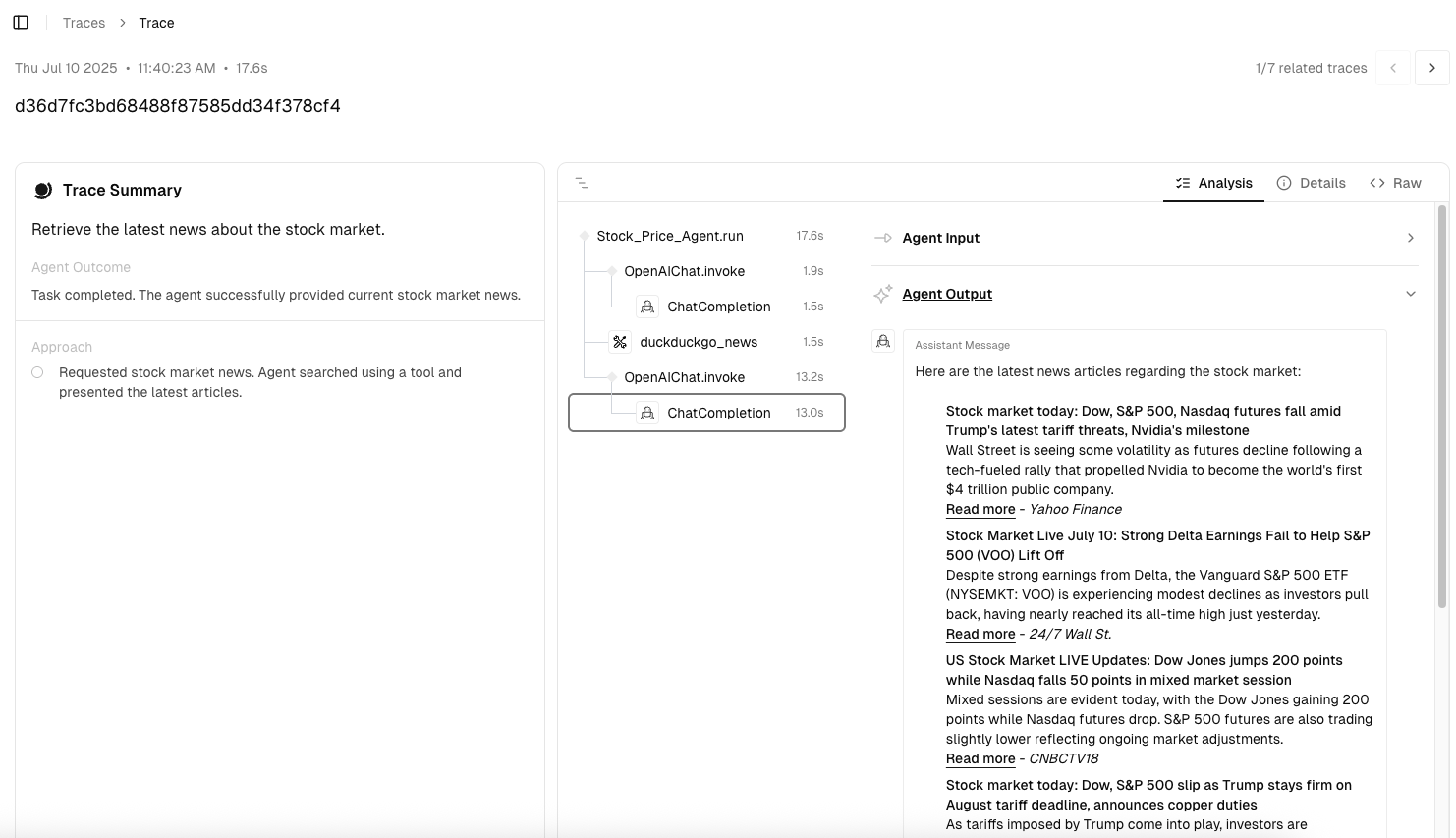Screen dimensions: 1456x838
Task: Switch to the Analysis tab
Action: [1213, 183]
